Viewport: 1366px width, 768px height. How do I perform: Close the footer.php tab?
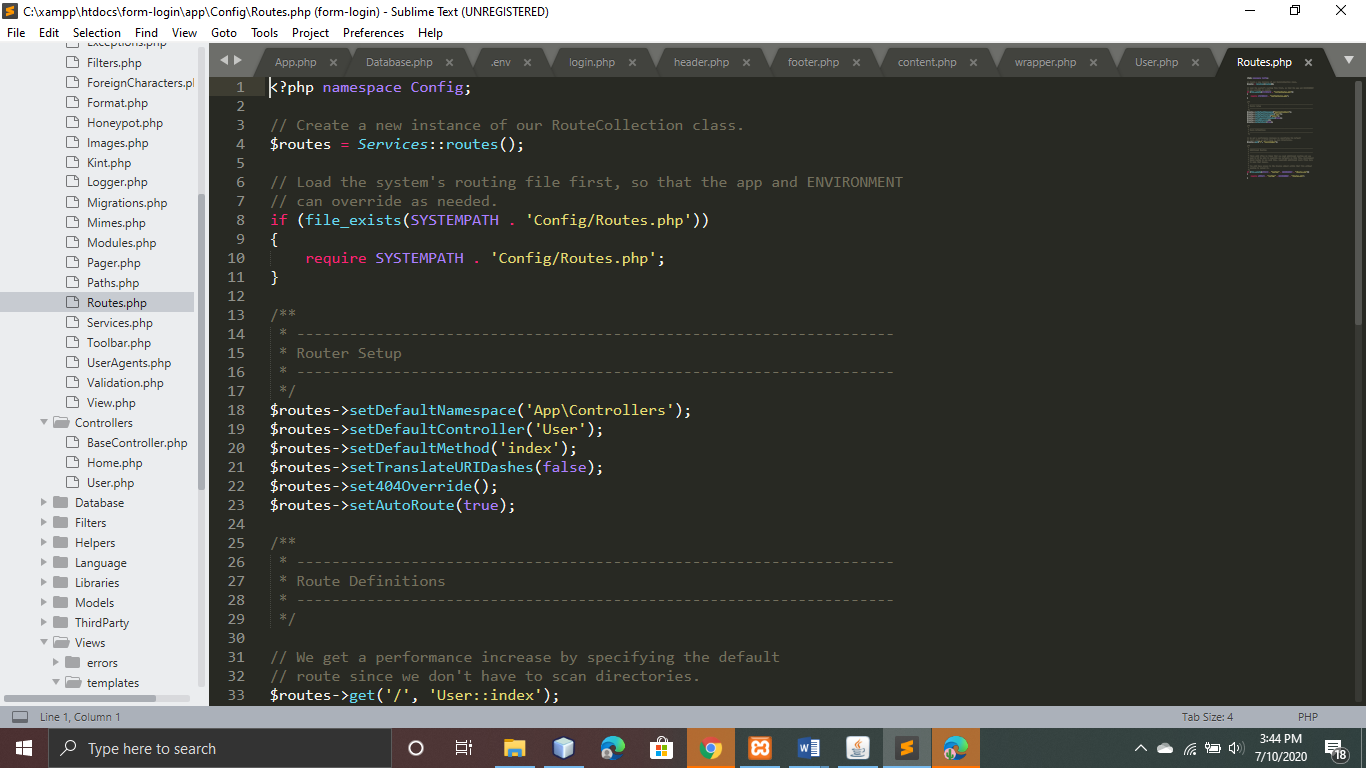pos(855,62)
